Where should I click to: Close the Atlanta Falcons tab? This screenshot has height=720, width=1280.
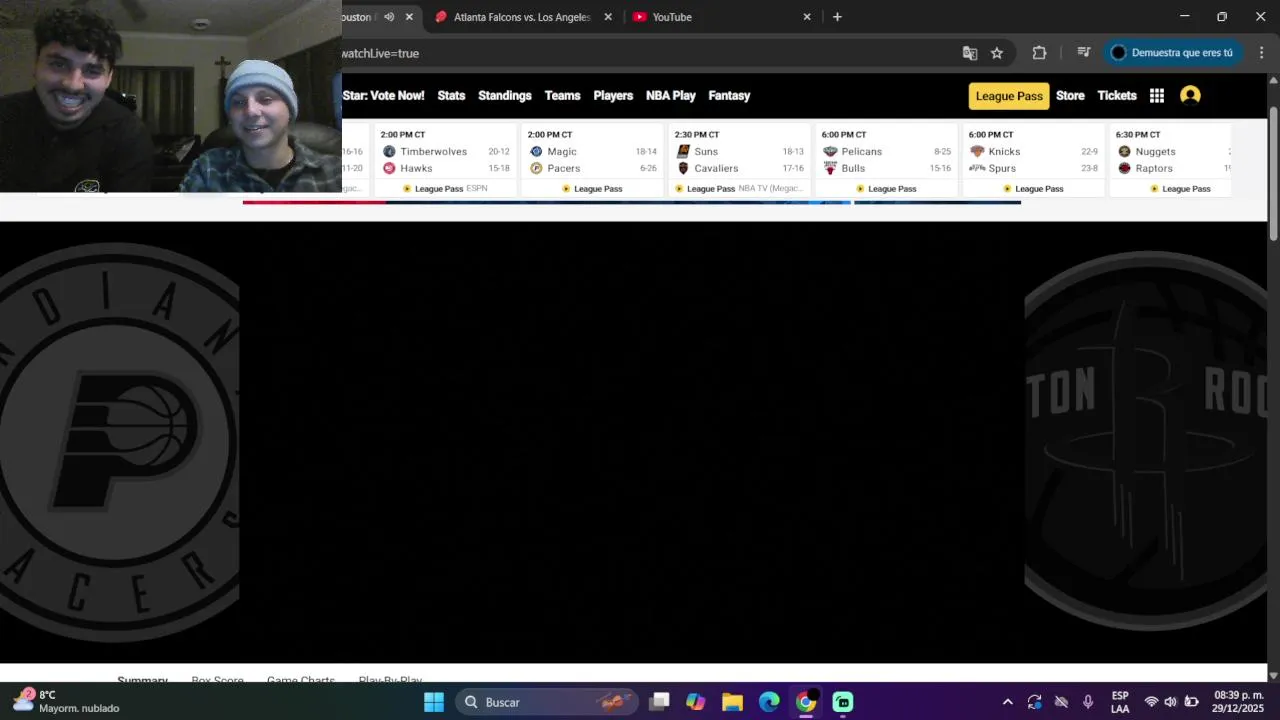[608, 17]
